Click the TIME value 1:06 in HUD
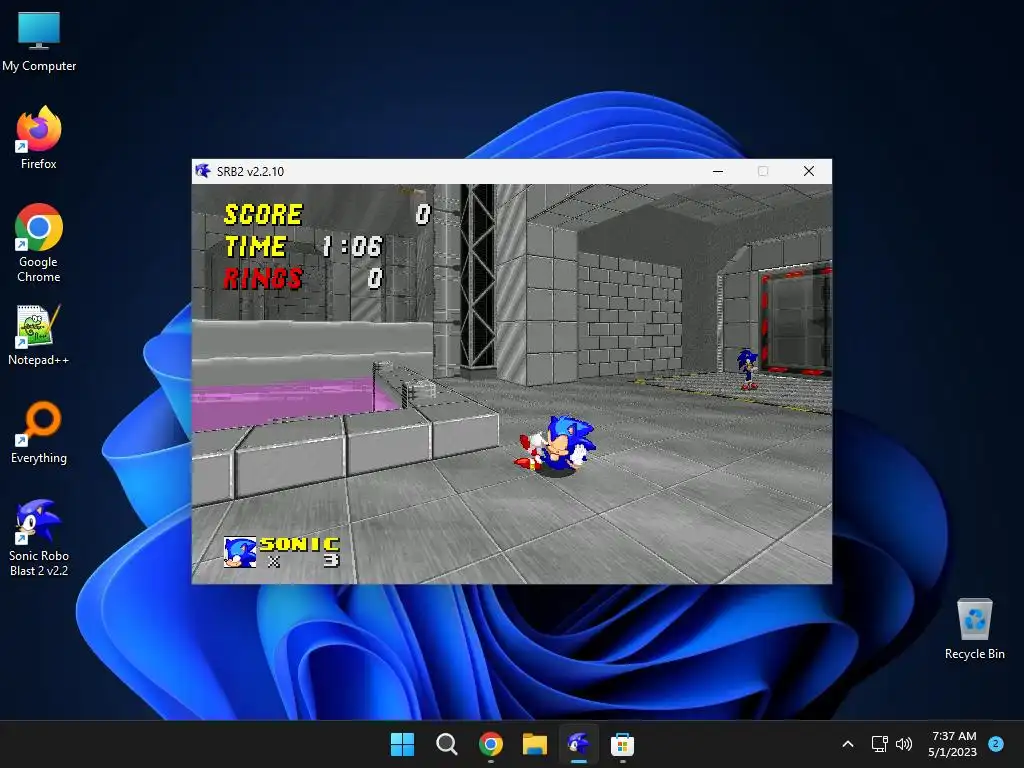 (352, 246)
